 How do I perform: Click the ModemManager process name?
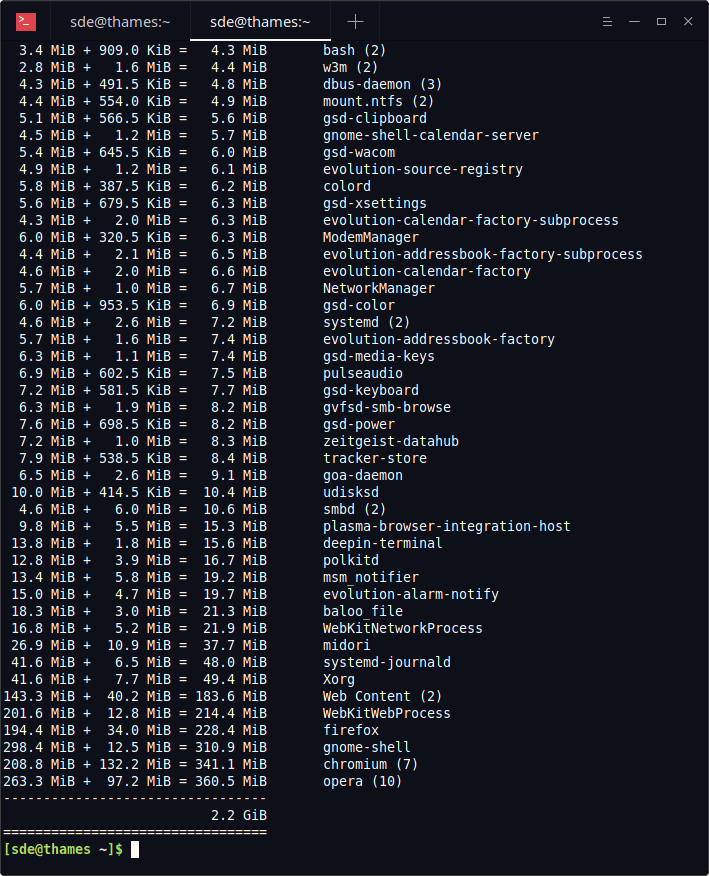(370, 237)
